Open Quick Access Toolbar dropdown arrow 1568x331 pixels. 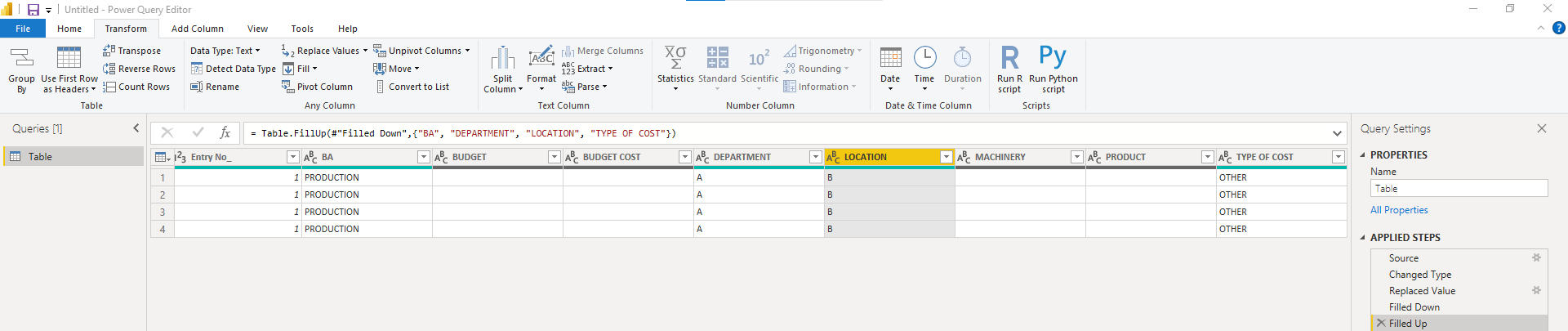(x=48, y=10)
